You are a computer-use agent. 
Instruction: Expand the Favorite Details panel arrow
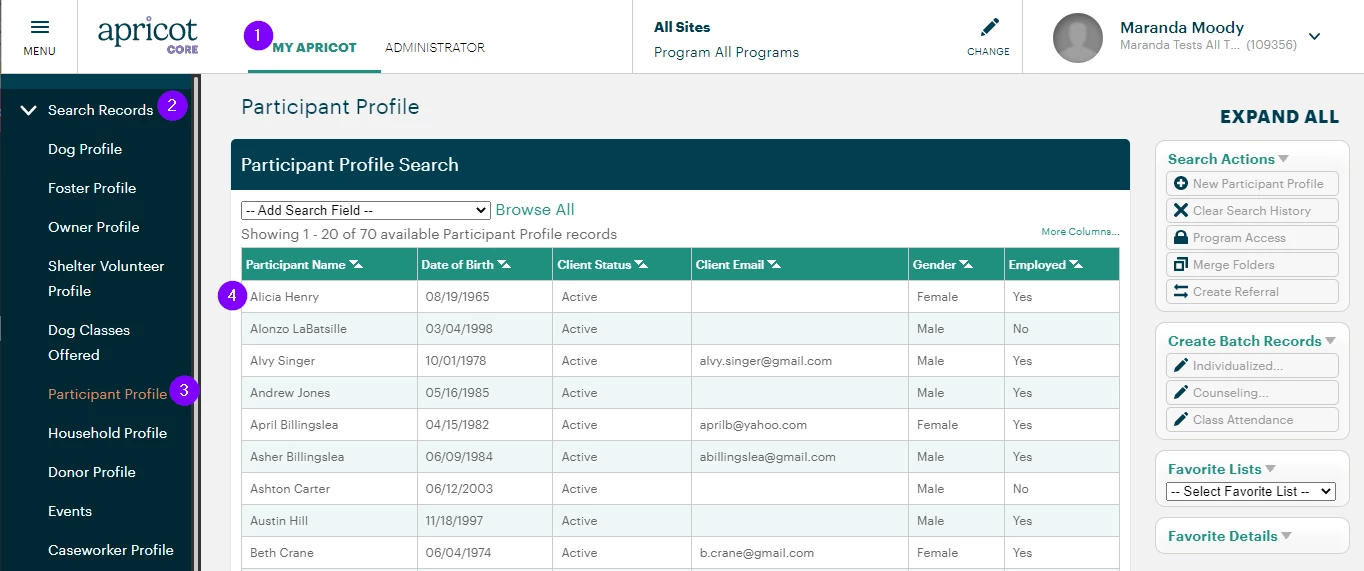pyautogui.click(x=1286, y=536)
